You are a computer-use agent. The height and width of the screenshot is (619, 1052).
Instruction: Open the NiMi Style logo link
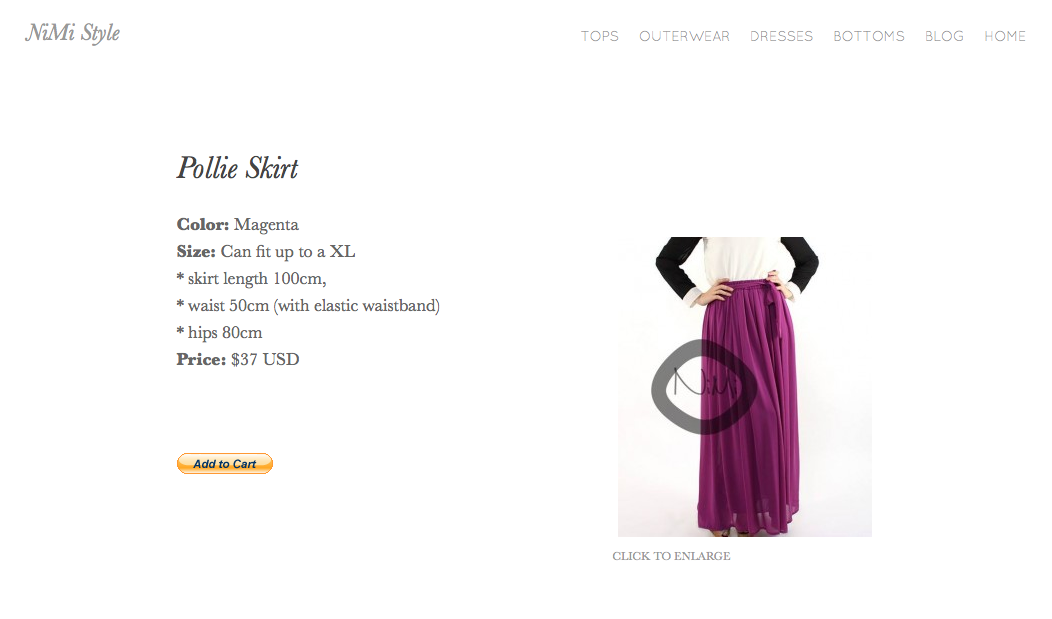click(x=72, y=33)
